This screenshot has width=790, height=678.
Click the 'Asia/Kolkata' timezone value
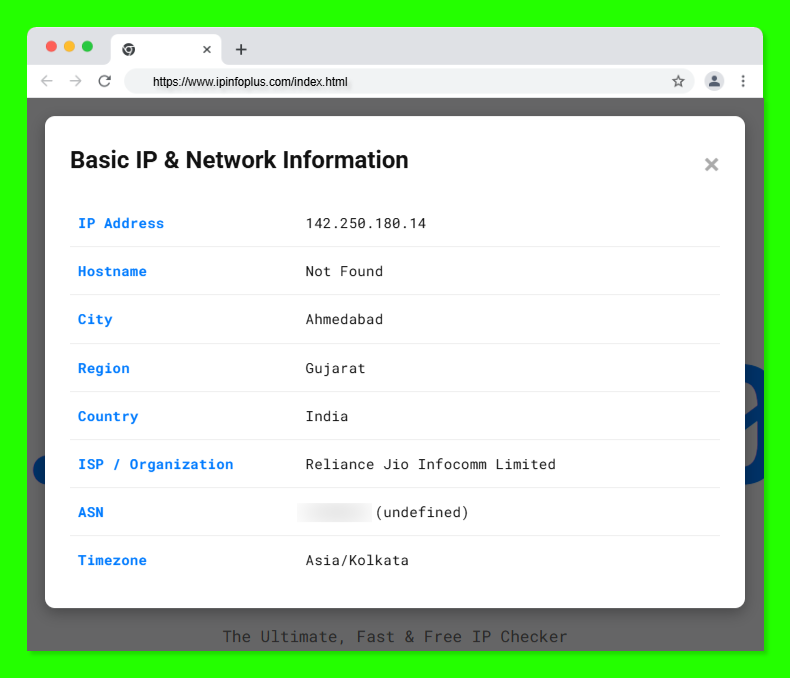pyautogui.click(x=357, y=560)
